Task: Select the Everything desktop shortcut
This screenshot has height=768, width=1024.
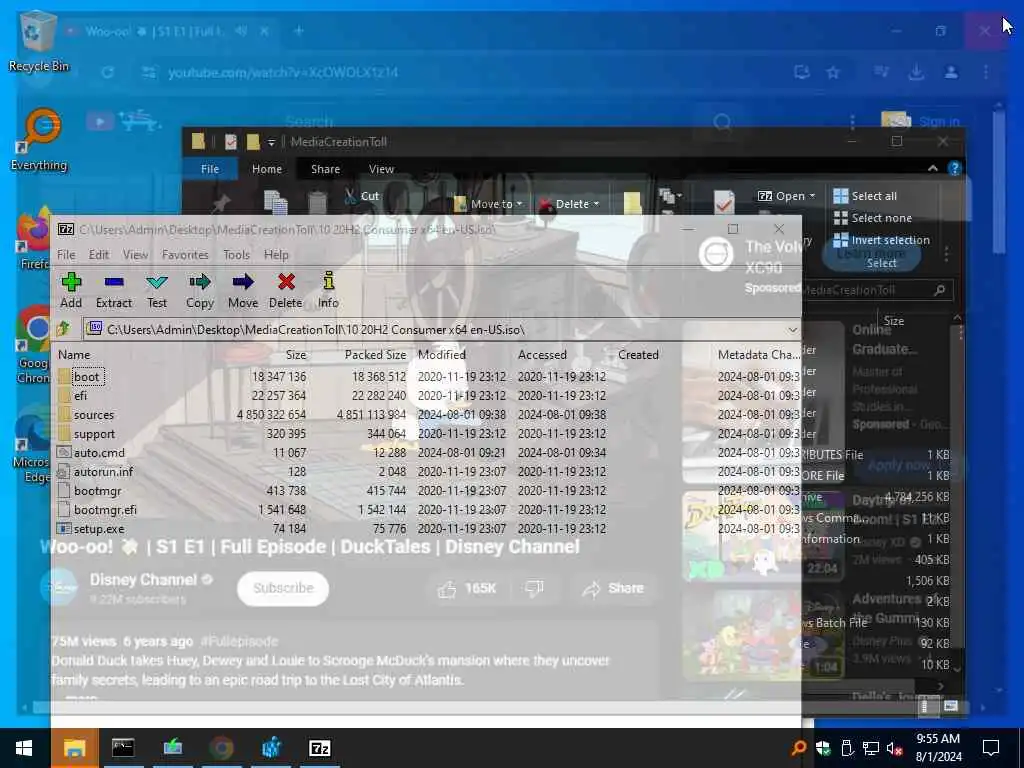Action: coord(39,139)
